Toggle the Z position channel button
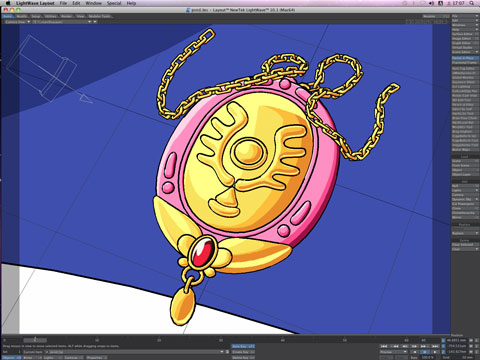 coord(443,352)
